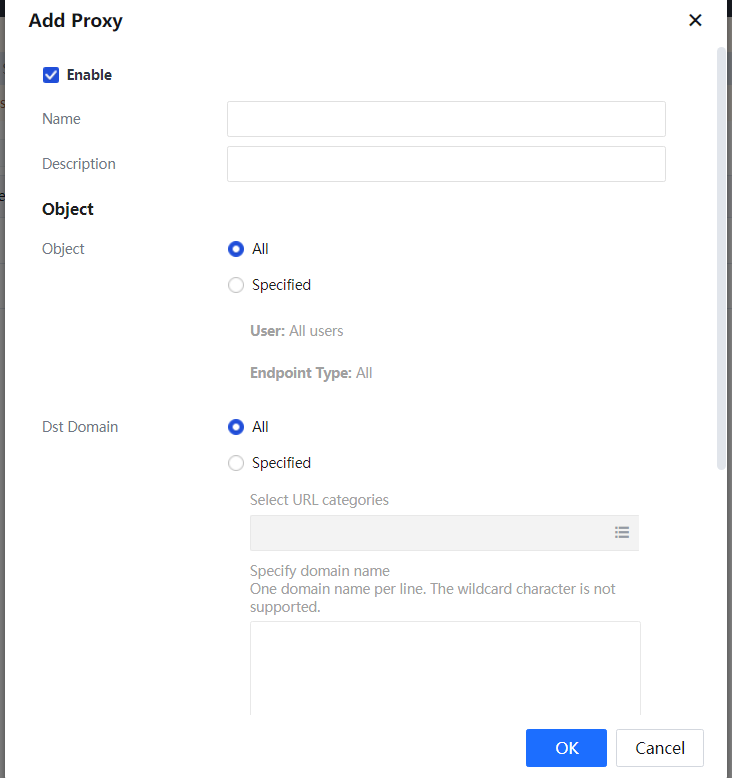Select 'All' radio for Dst Domain
The image size is (732, 778).
236,427
